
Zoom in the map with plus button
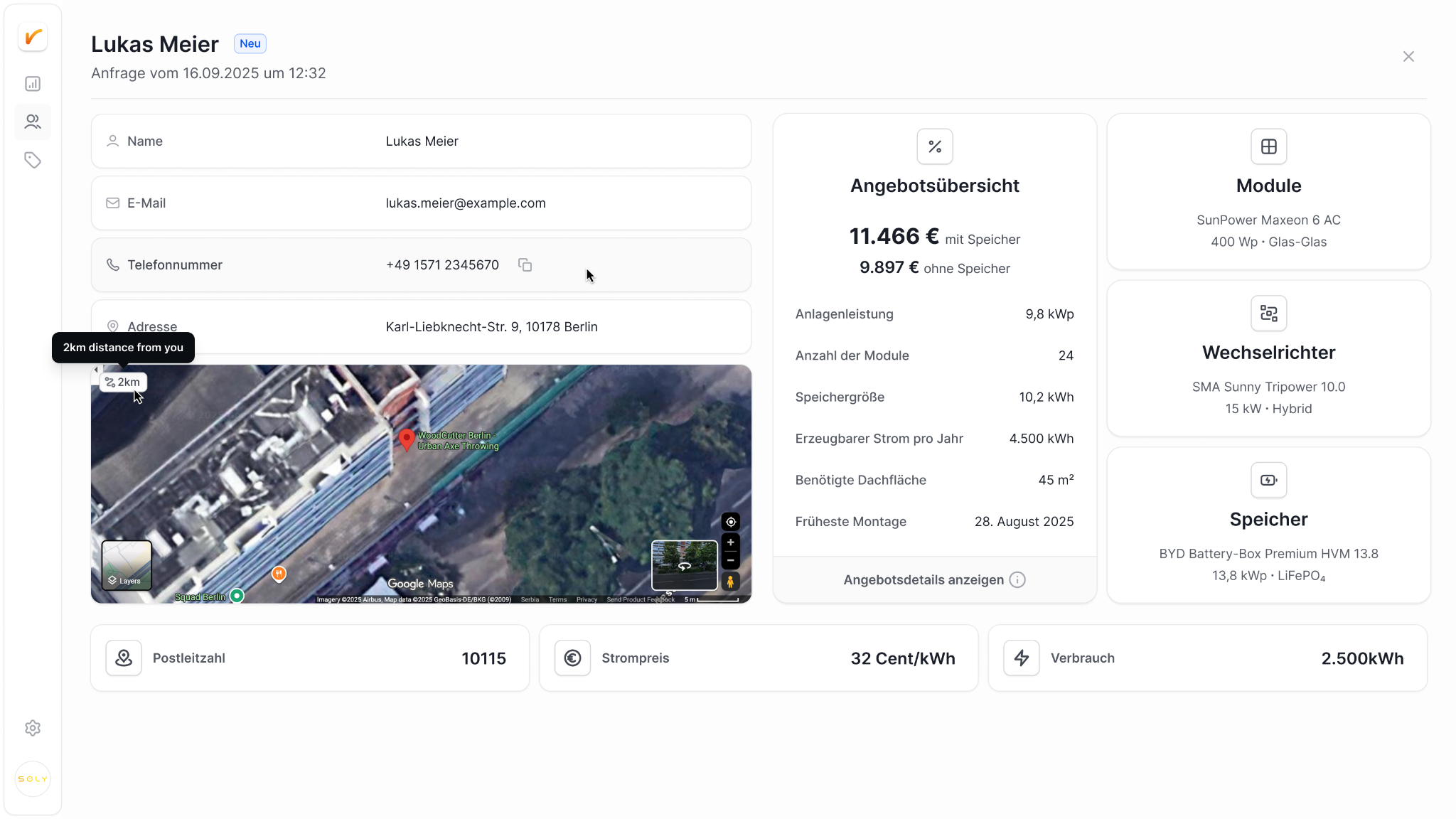(731, 542)
